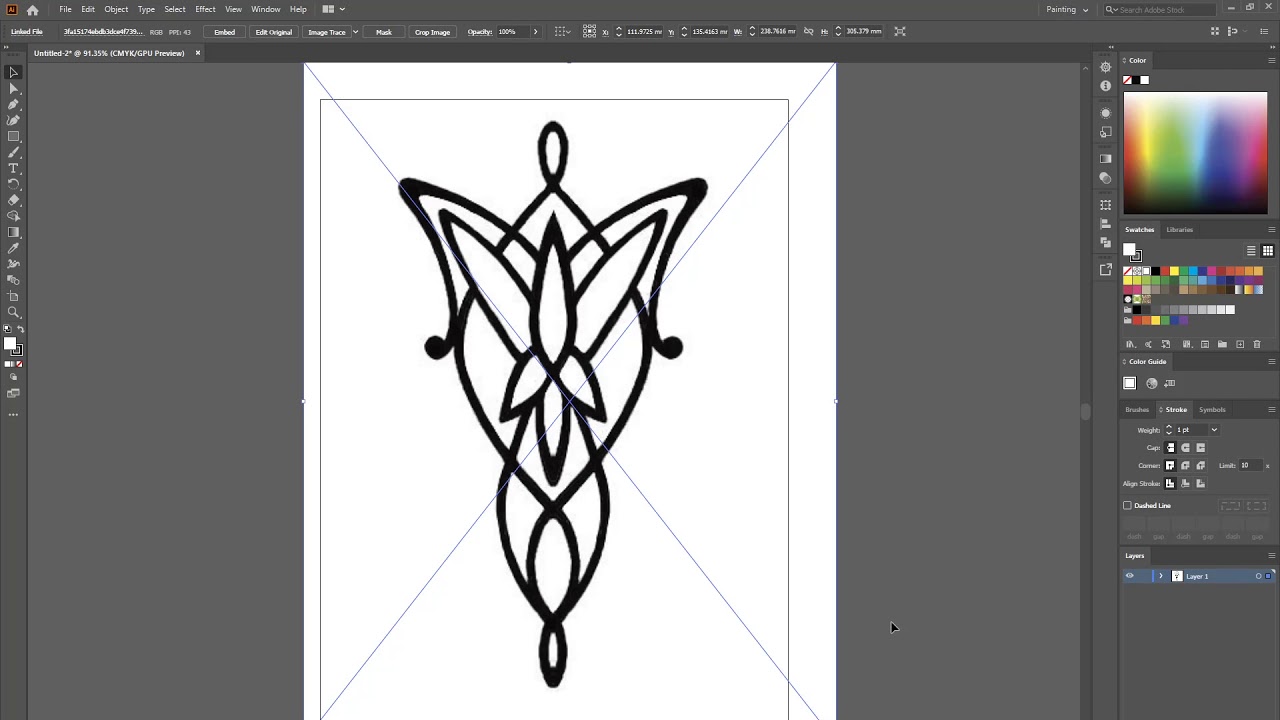Open the Edit Toolbar three dots
1280x720 pixels.
click(14, 414)
